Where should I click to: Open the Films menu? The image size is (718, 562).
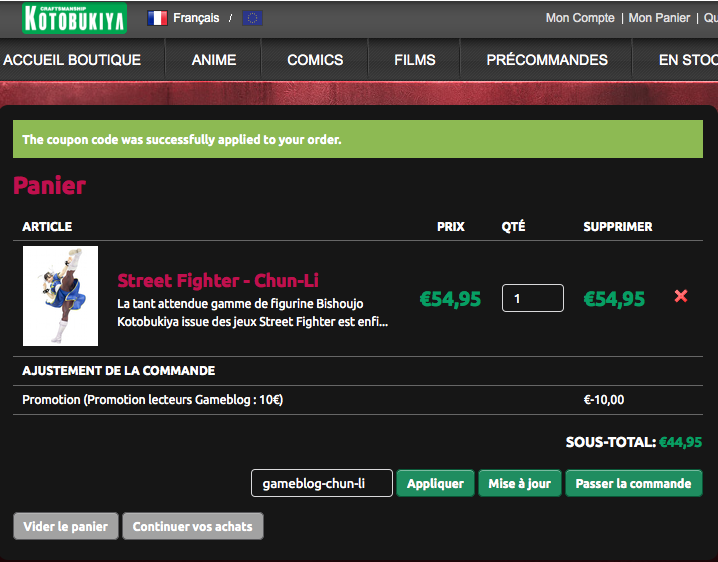pos(415,60)
